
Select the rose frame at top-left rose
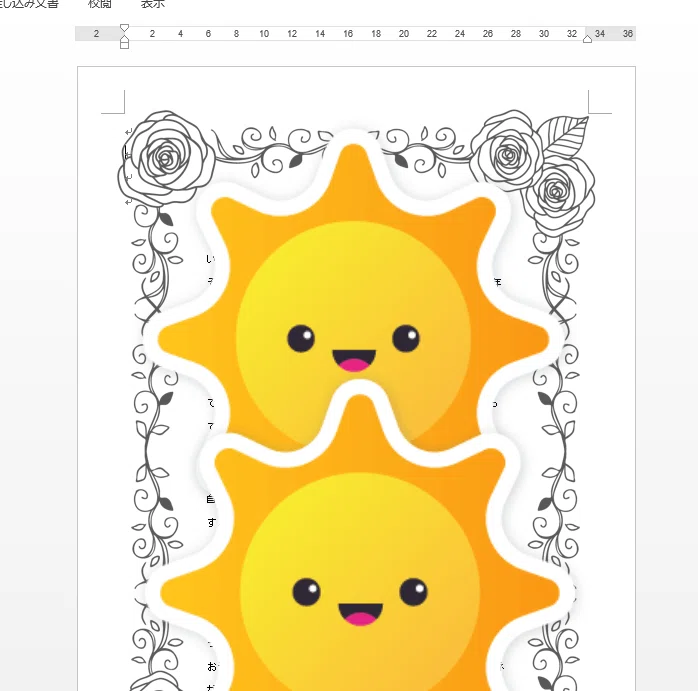[166, 158]
